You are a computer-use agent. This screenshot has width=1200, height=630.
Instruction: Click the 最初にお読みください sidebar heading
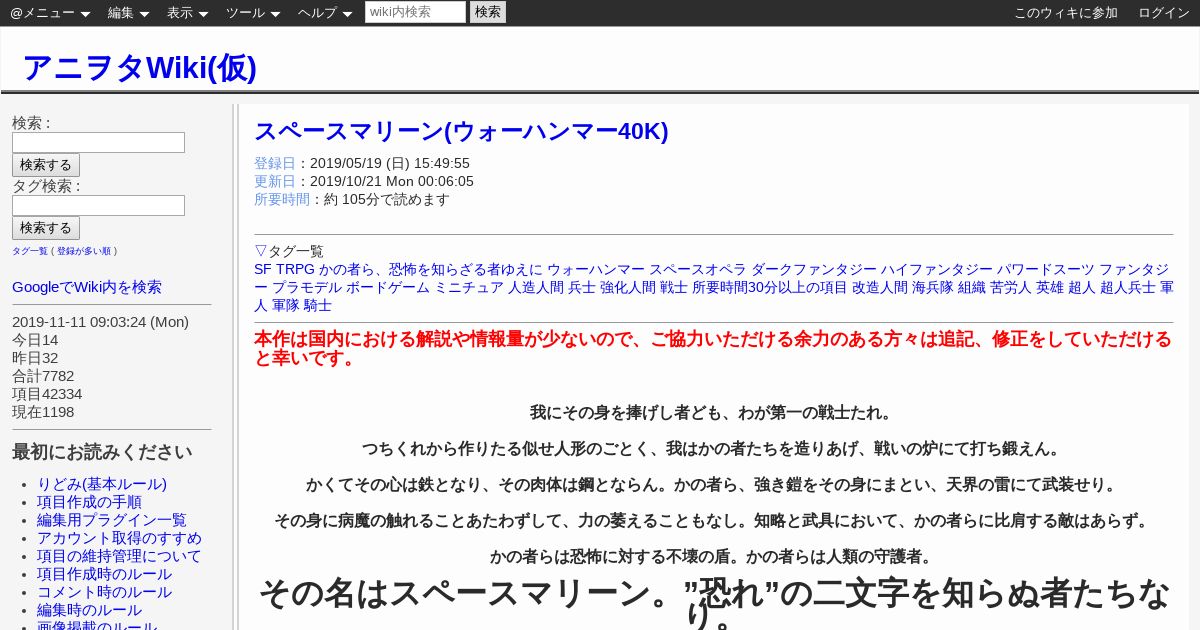(x=102, y=452)
